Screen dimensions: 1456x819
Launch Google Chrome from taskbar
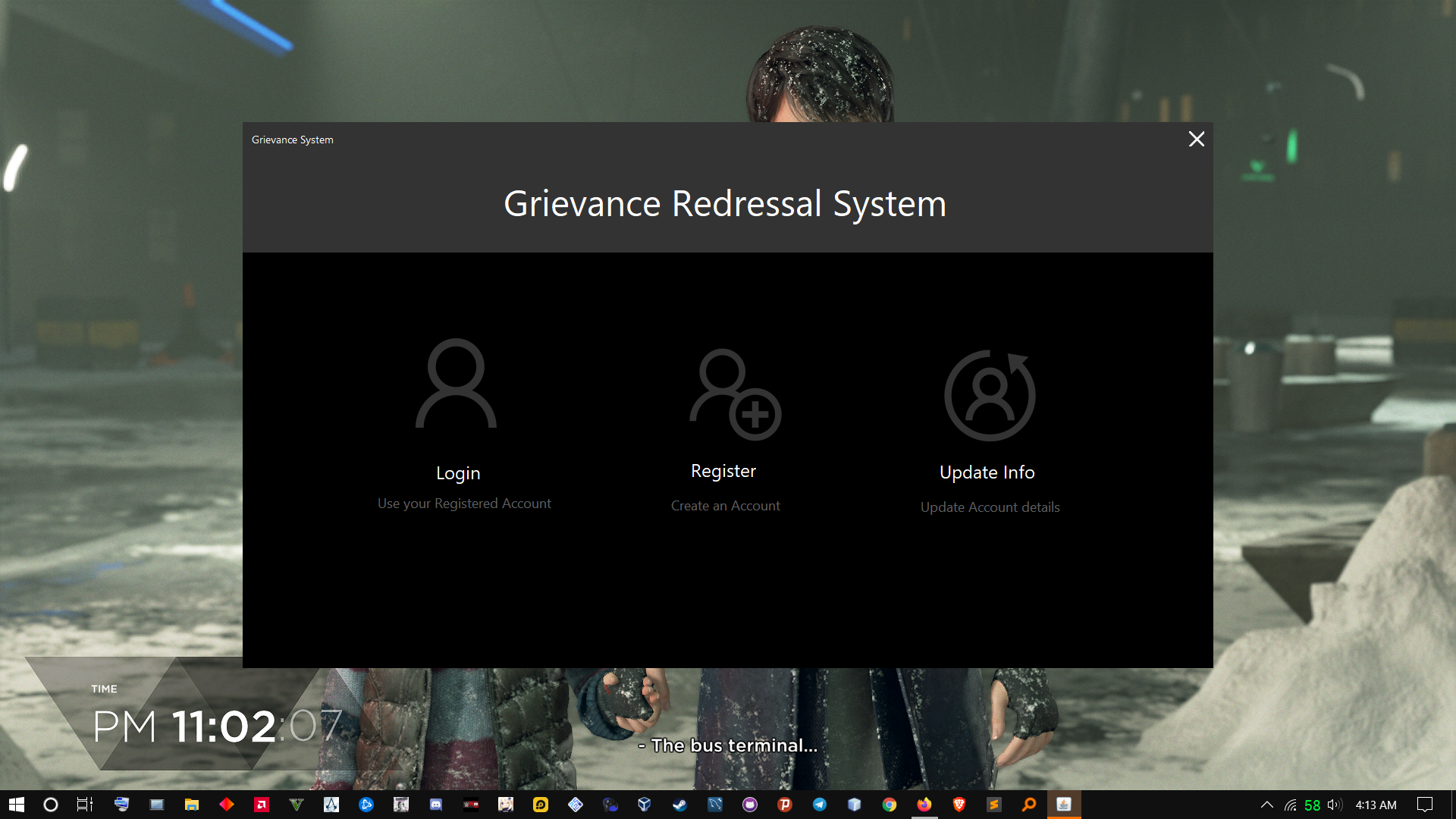tap(889, 805)
